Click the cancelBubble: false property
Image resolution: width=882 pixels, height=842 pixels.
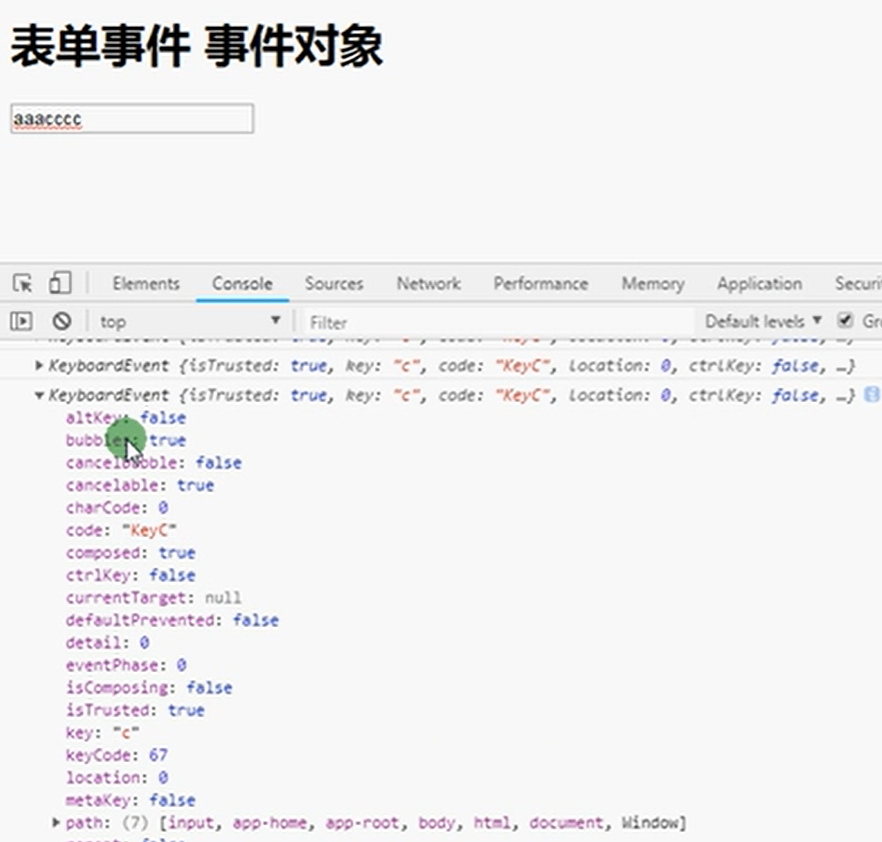pyautogui.click(x=154, y=462)
